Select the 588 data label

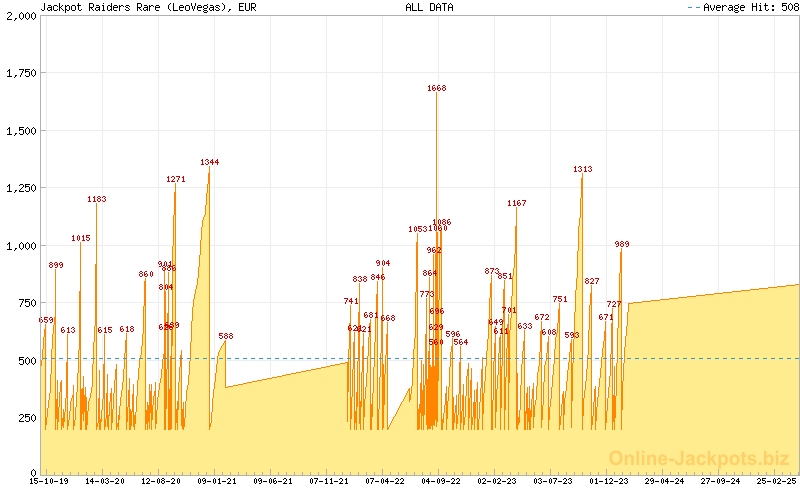coord(226,336)
